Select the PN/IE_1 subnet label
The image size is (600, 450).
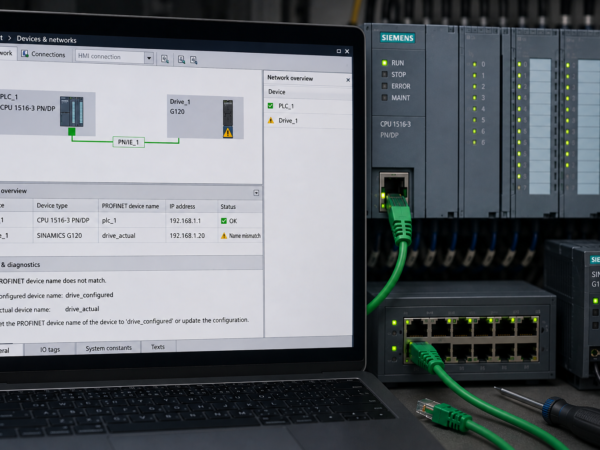tap(129, 142)
